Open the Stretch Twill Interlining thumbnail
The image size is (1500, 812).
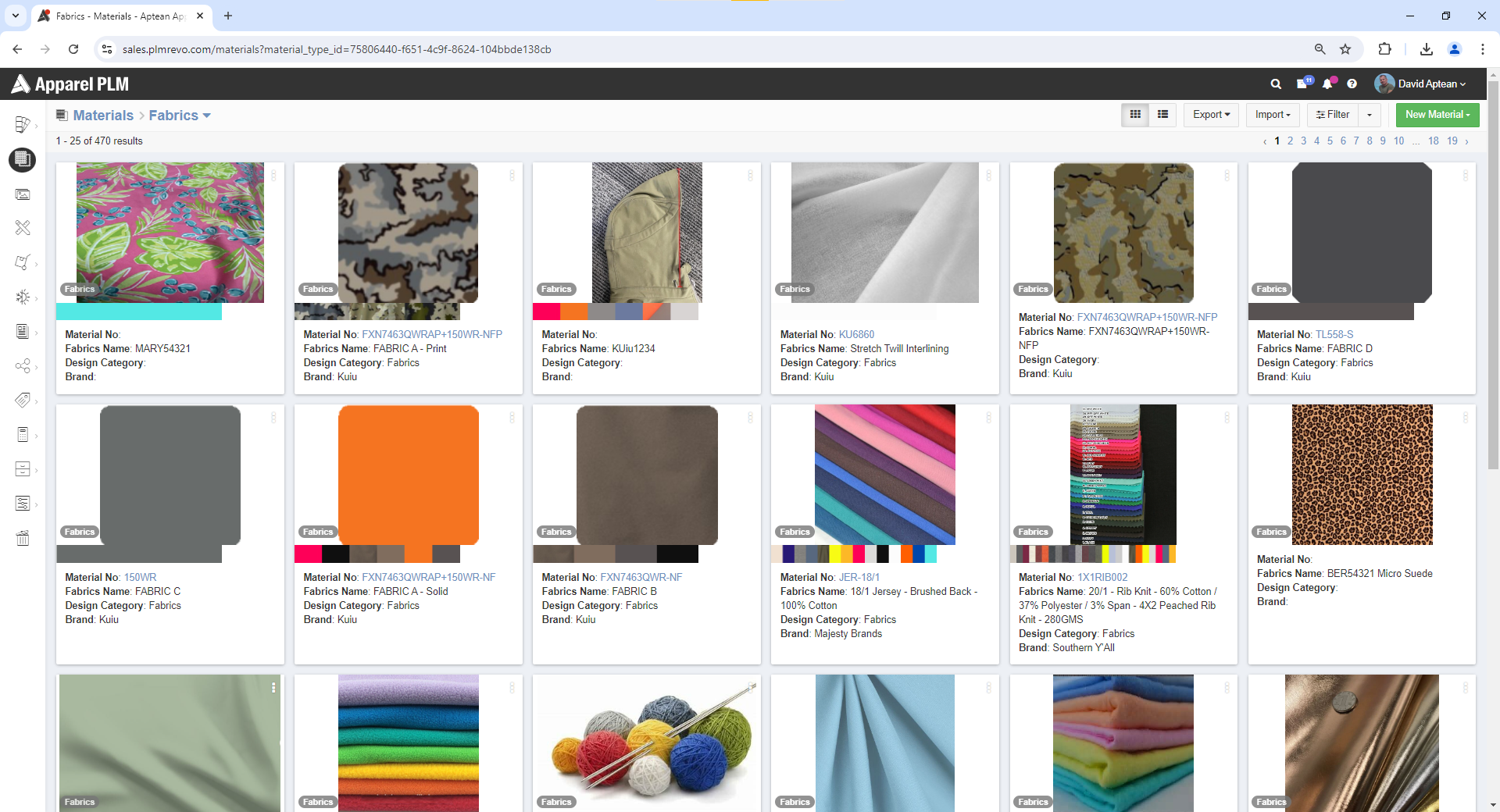pyautogui.click(x=885, y=233)
